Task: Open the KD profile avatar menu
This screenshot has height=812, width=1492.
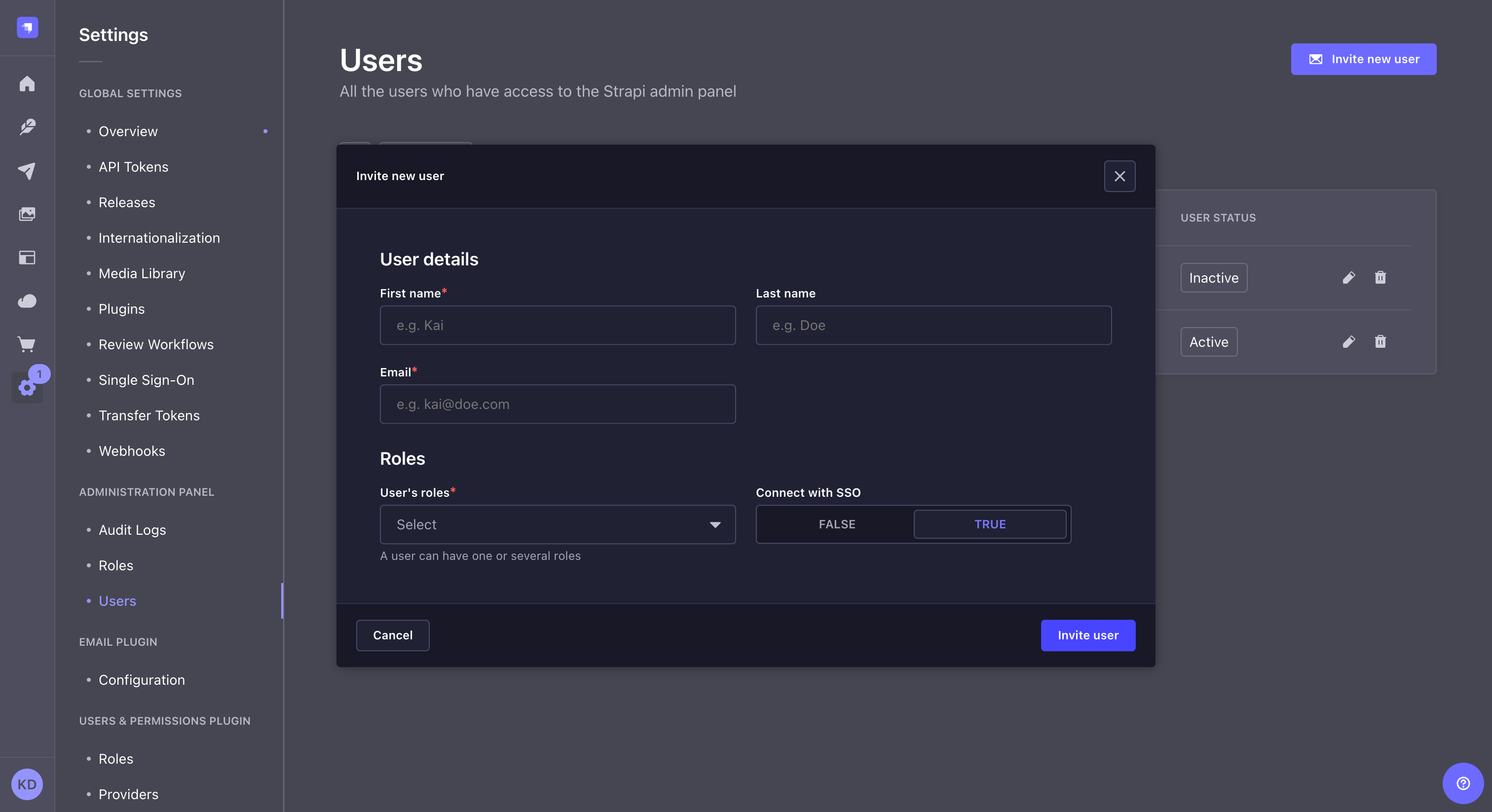Action: tap(27, 784)
